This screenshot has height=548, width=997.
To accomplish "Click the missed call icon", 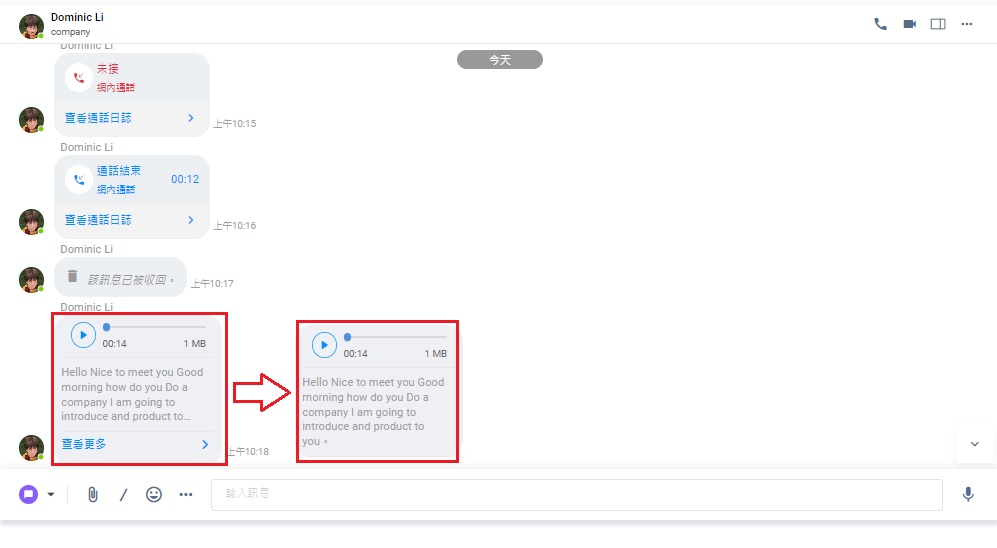I will [x=79, y=78].
